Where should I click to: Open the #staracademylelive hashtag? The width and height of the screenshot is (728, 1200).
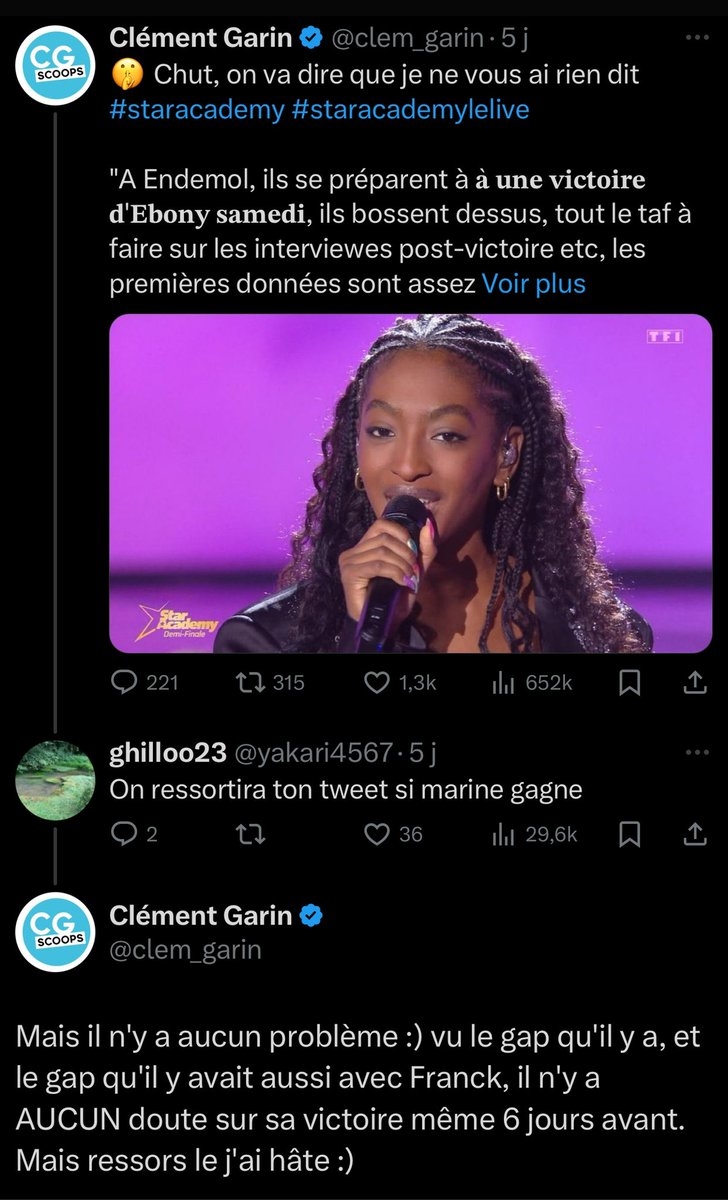[x=410, y=109]
